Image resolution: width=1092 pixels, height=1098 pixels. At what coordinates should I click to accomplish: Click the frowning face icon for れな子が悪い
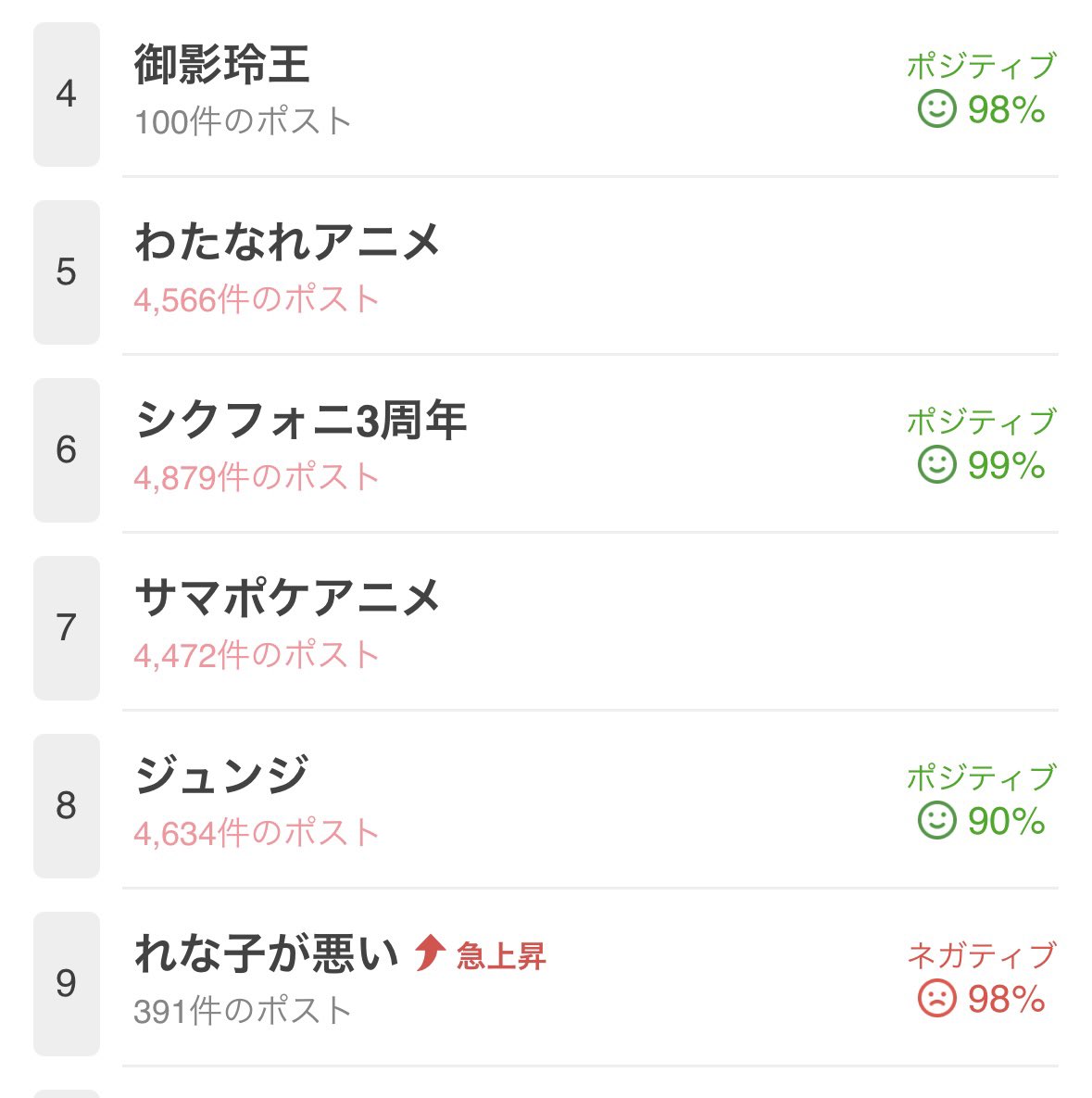(936, 998)
